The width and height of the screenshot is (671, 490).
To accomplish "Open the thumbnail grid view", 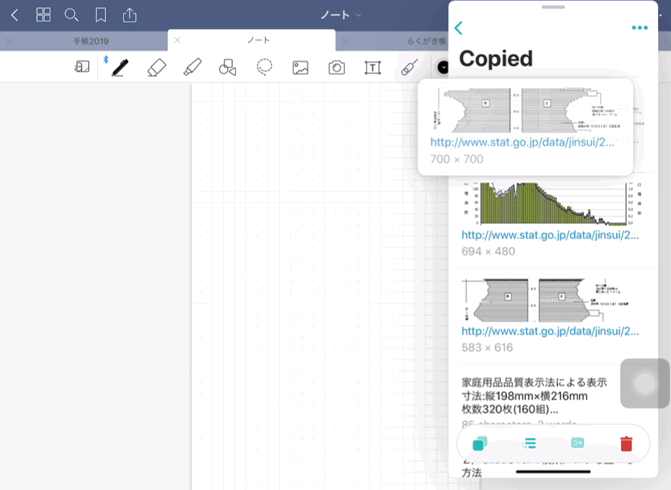I will click(43, 15).
